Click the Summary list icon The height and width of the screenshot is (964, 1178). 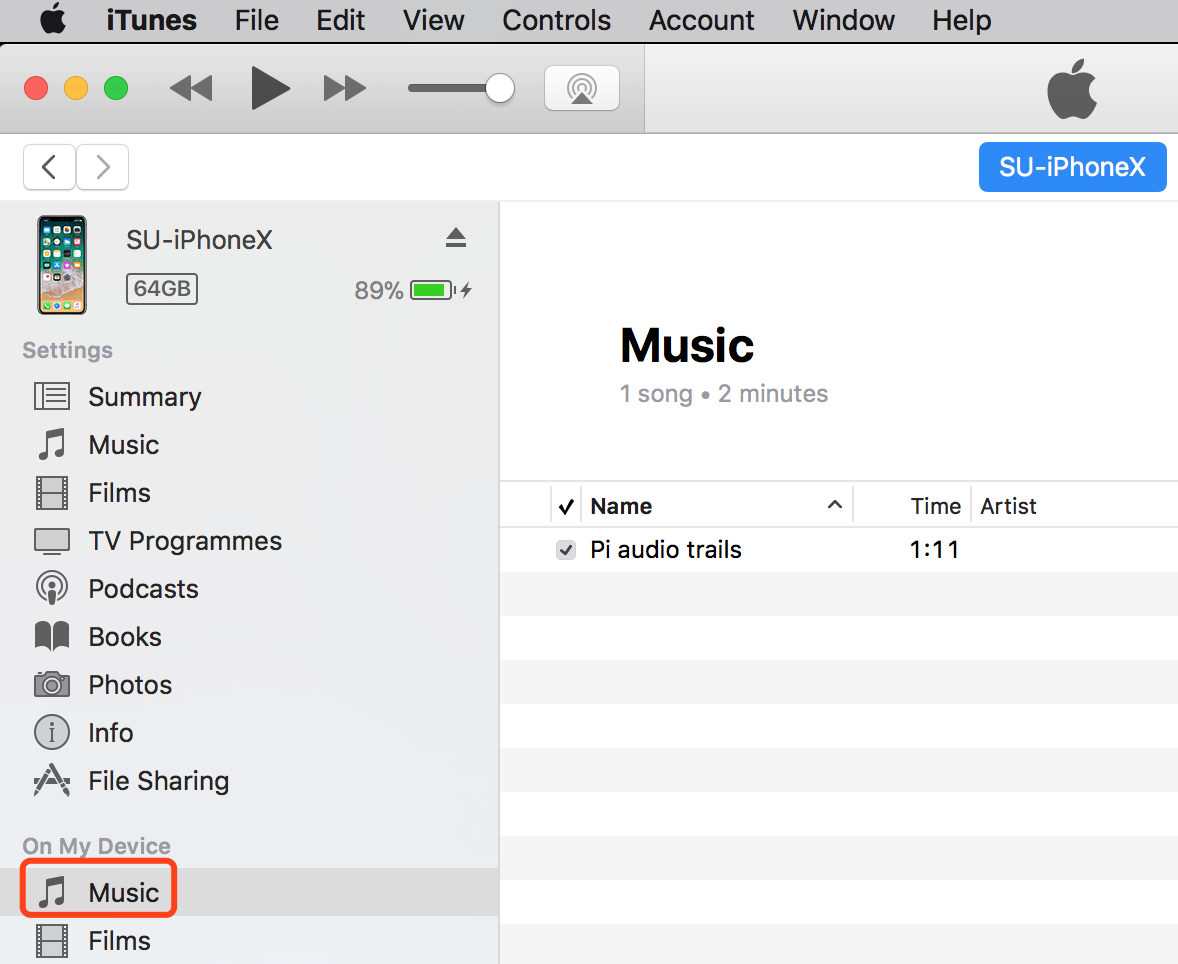52,396
